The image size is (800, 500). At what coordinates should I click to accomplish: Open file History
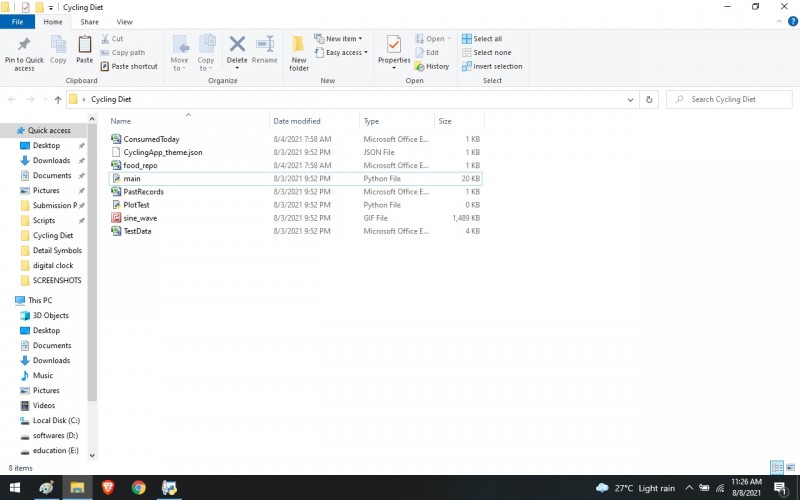pyautogui.click(x=432, y=66)
